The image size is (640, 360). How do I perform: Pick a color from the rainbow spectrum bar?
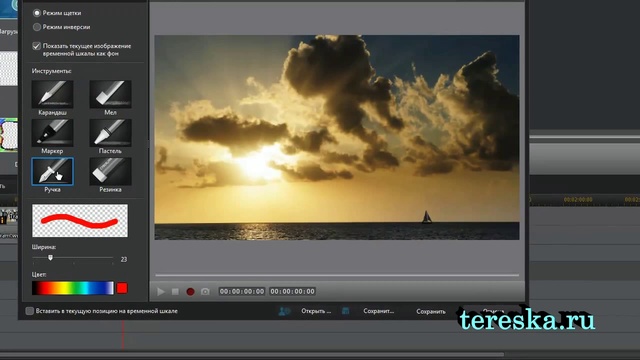[x=73, y=288]
